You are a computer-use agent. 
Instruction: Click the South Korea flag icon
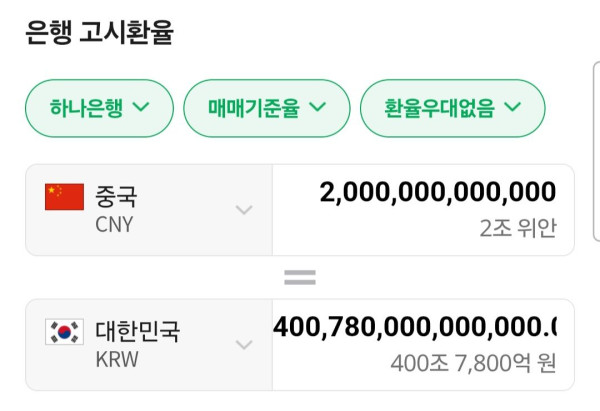64,331
